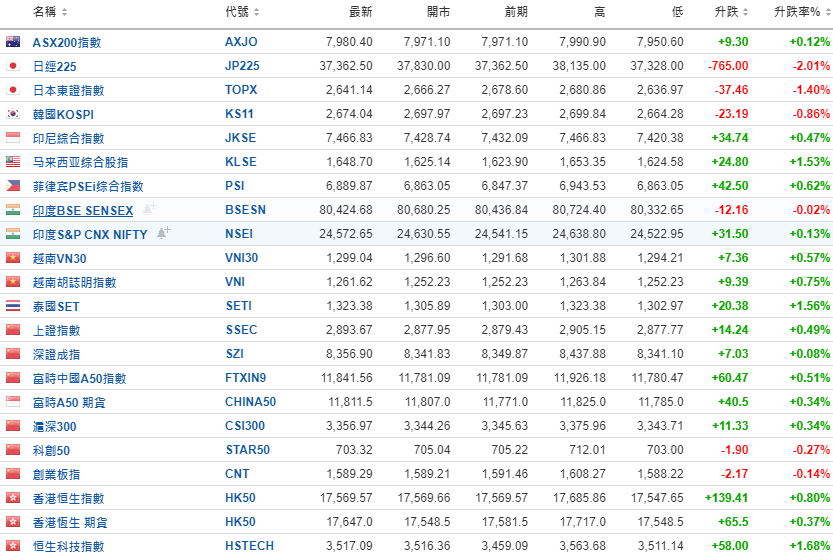Open the 印尼綜合指數 index link
833x555 pixels.
(68, 138)
